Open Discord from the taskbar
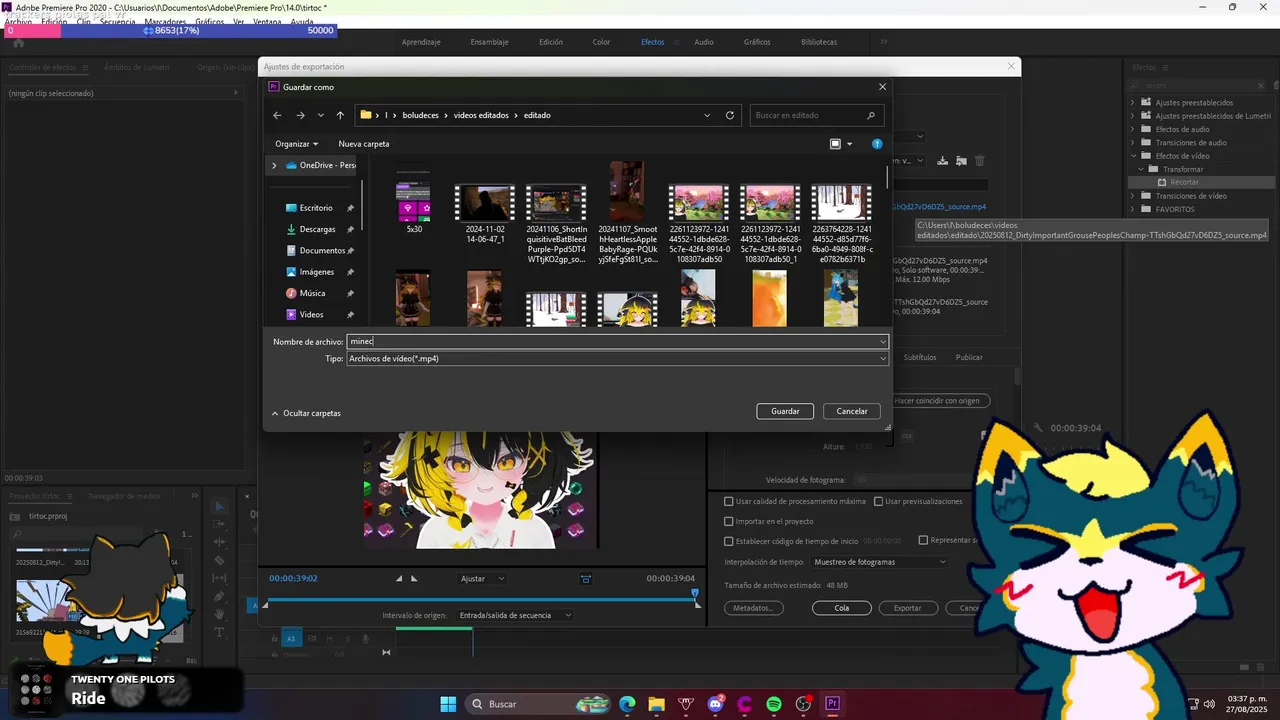Screen dimensions: 1280x720 point(715,704)
